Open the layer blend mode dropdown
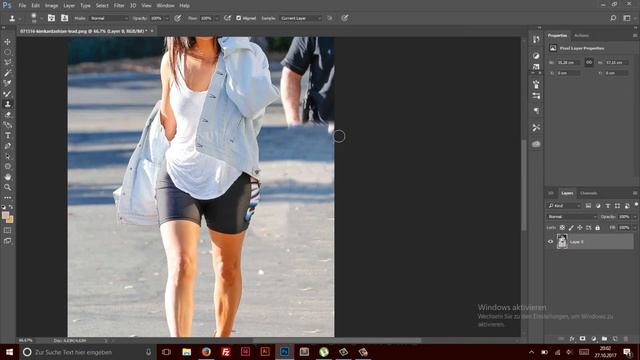The width and height of the screenshot is (640, 360). pos(571,217)
